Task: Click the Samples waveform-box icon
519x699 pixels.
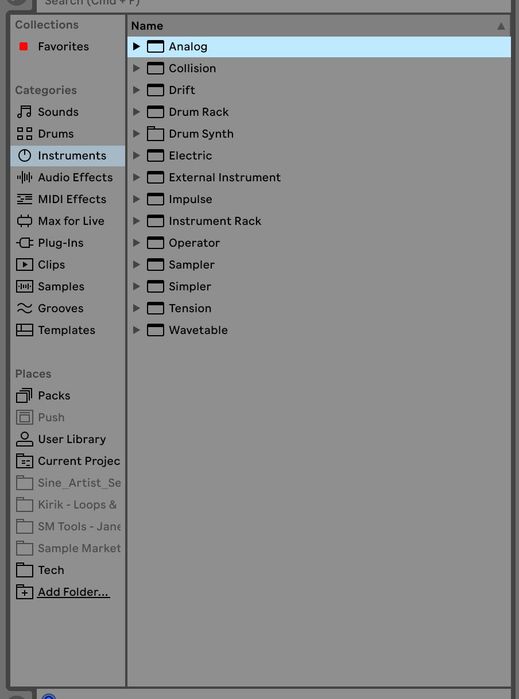Action: coord(25,287)
